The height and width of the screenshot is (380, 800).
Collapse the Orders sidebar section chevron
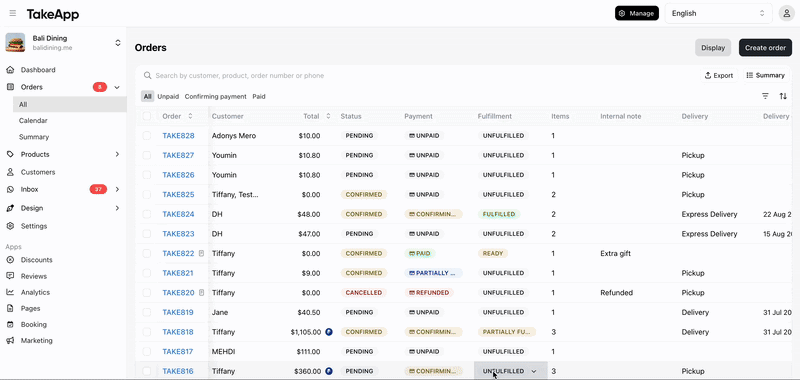[117, 87]
